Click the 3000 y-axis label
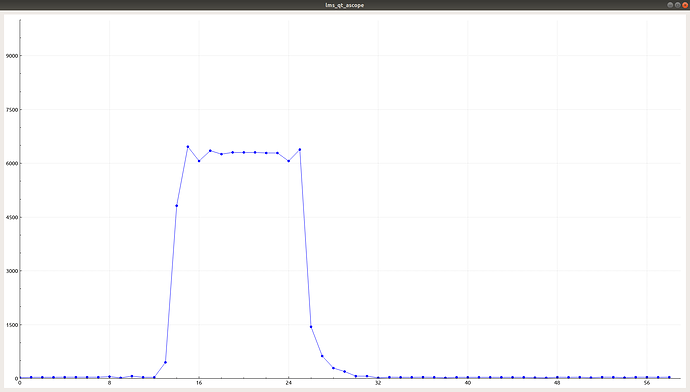This screenshot has height=392, width=690. point(11,271)
